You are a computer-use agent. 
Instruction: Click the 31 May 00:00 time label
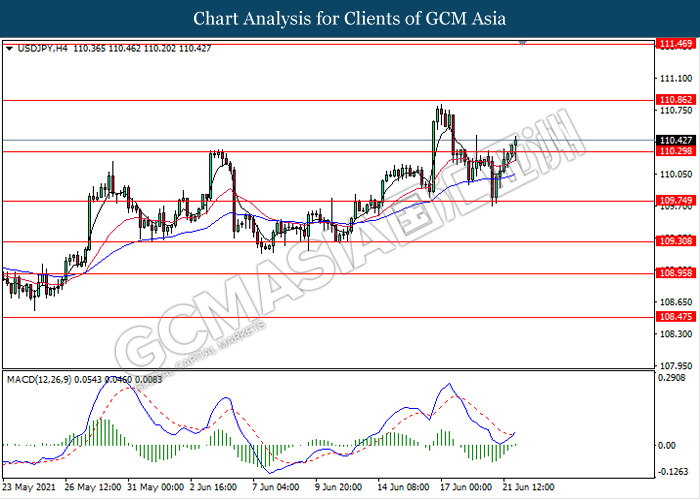pos(155,487)
